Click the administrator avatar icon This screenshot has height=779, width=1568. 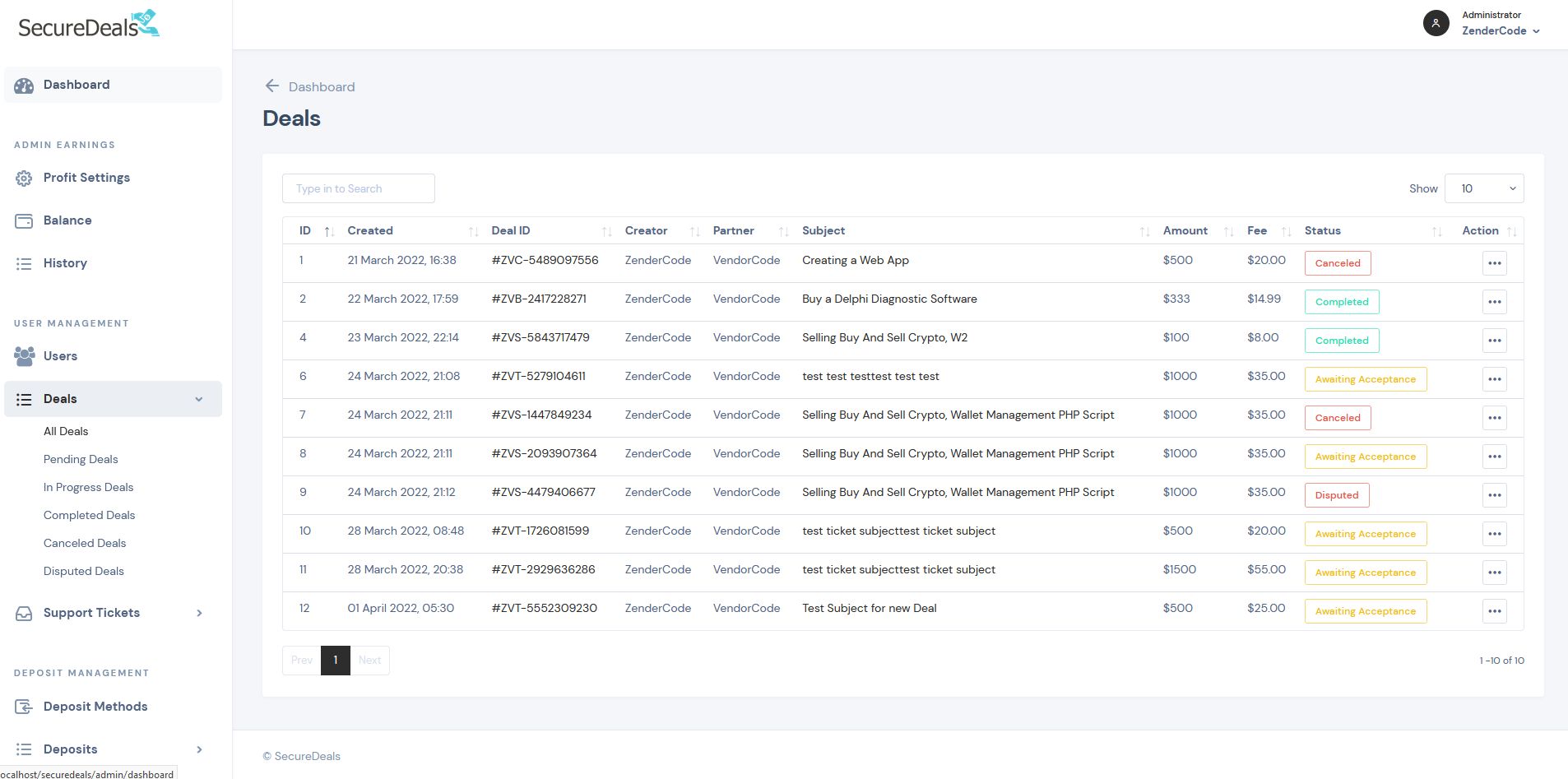point(1436,23)
